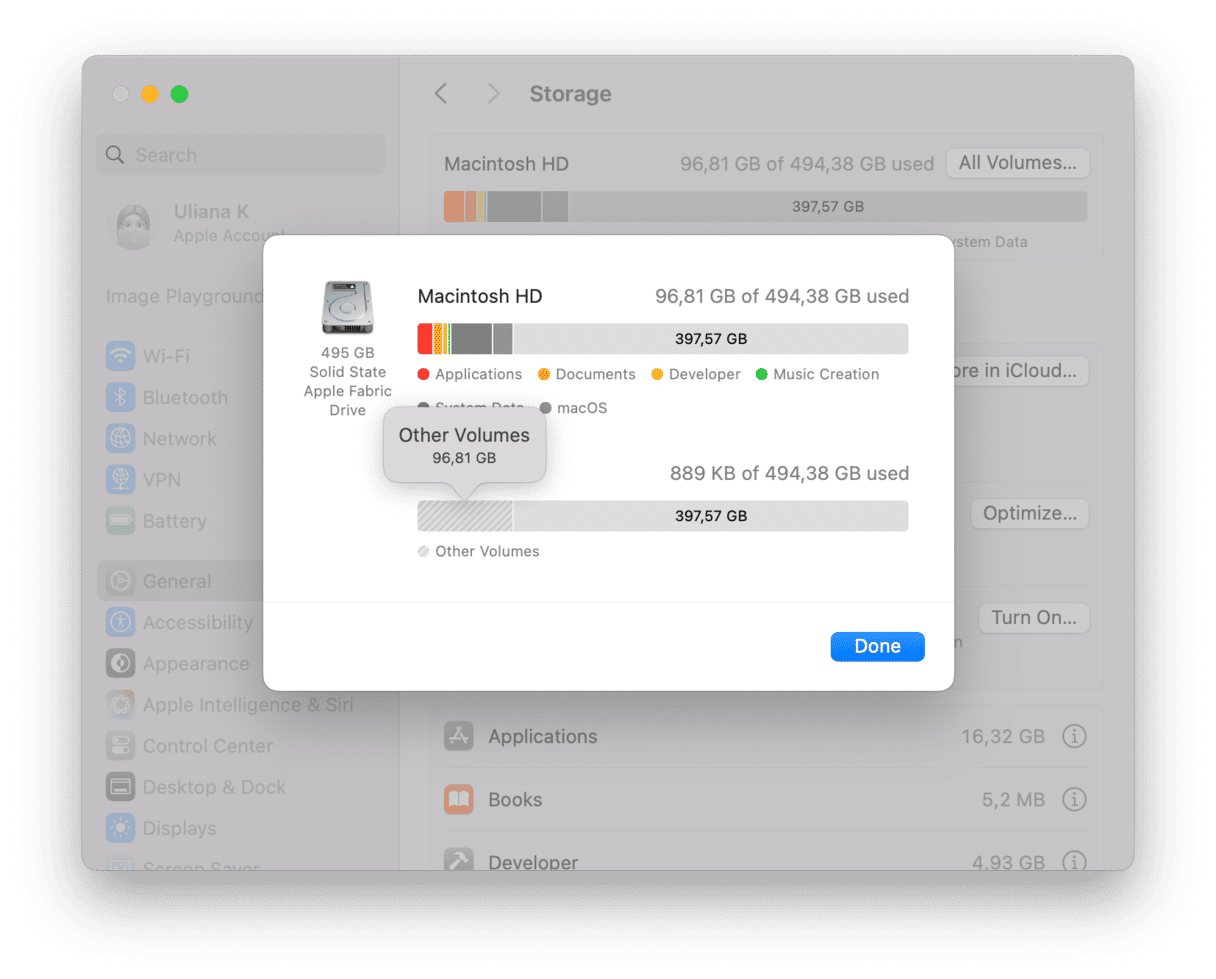Click the Uliana K avatar picture

pyautogui.click(x=133, y=225)
